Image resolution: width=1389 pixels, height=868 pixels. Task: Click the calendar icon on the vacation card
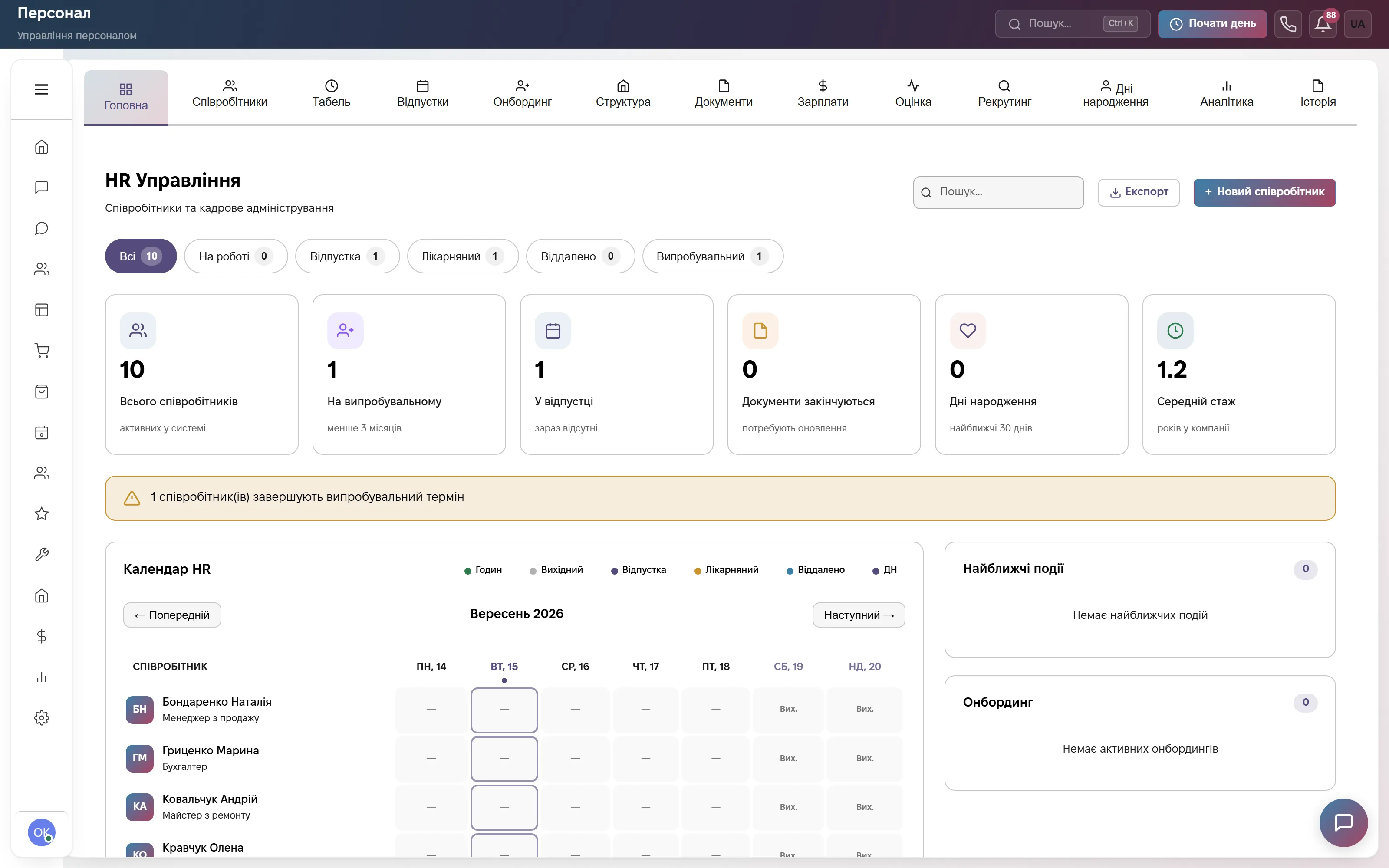coord(553,331)
